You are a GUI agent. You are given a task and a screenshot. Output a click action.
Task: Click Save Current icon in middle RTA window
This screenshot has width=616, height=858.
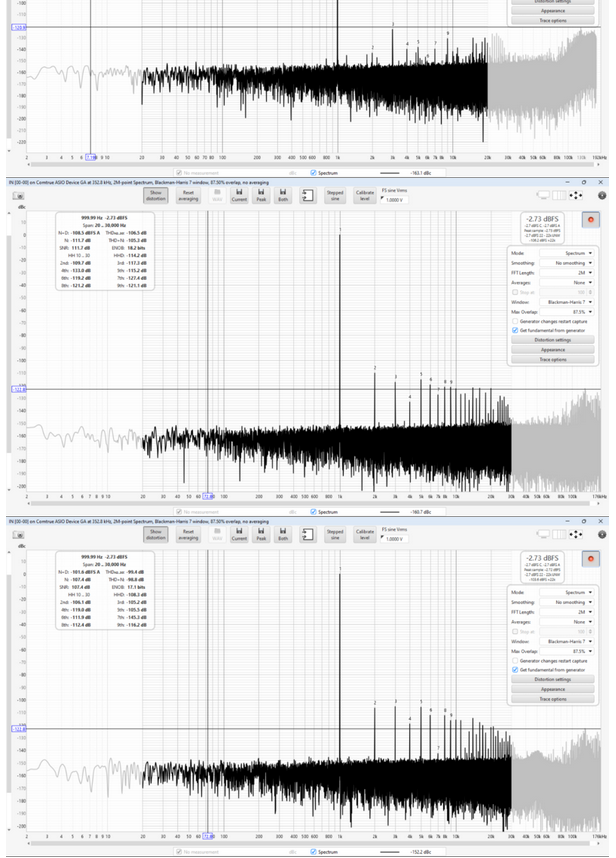tap(239, 195)
